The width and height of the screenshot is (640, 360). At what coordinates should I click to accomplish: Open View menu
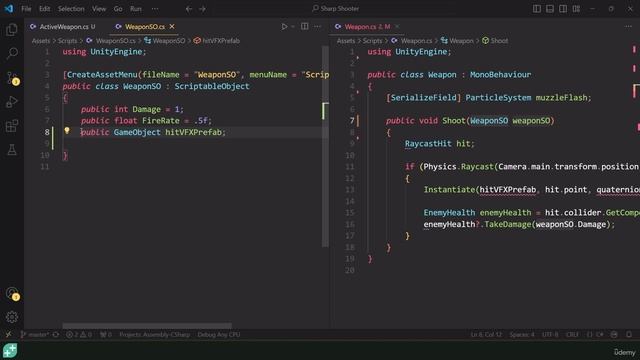pyautogui.click(x=99, y=9)
